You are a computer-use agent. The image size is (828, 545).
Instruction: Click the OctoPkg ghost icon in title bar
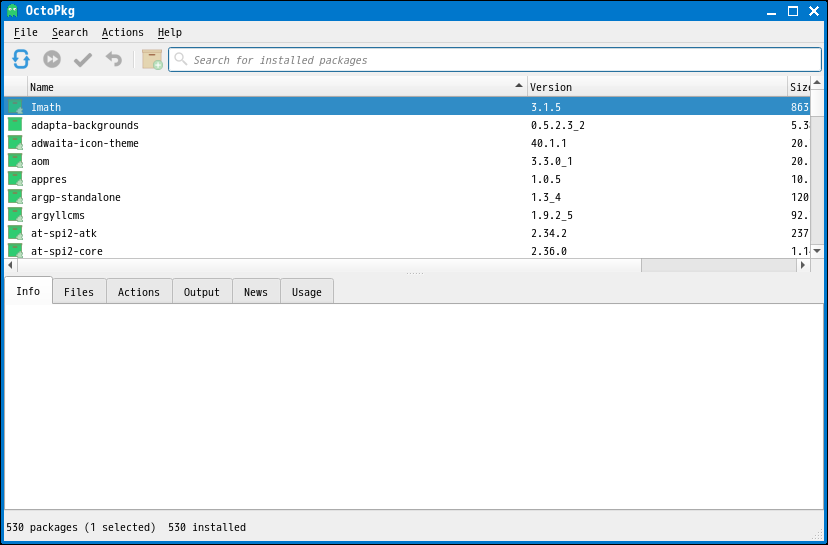[x=13, y=11]
